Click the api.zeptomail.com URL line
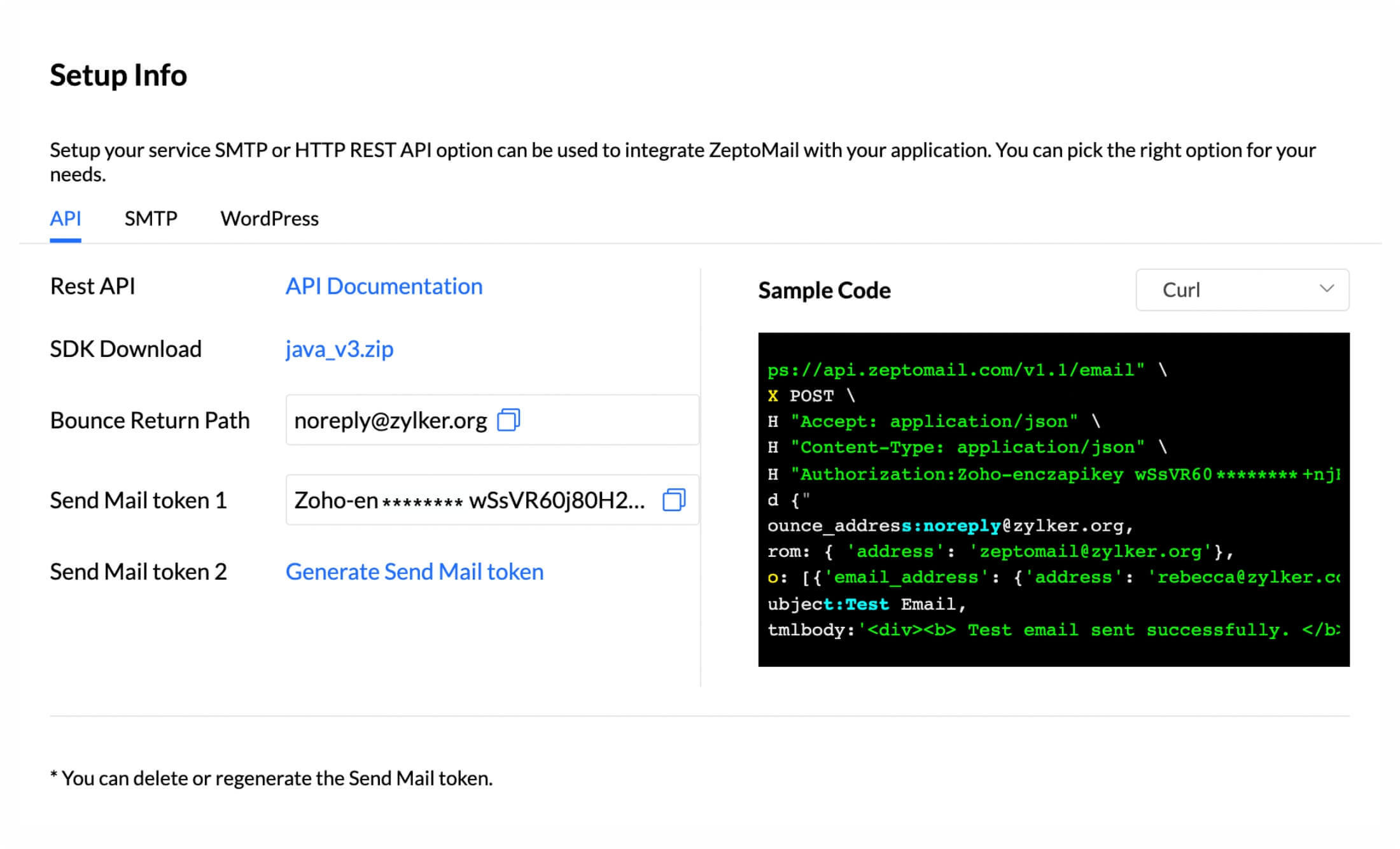The height and width of the screenshot is (849, 1400). tap(967, 370)
